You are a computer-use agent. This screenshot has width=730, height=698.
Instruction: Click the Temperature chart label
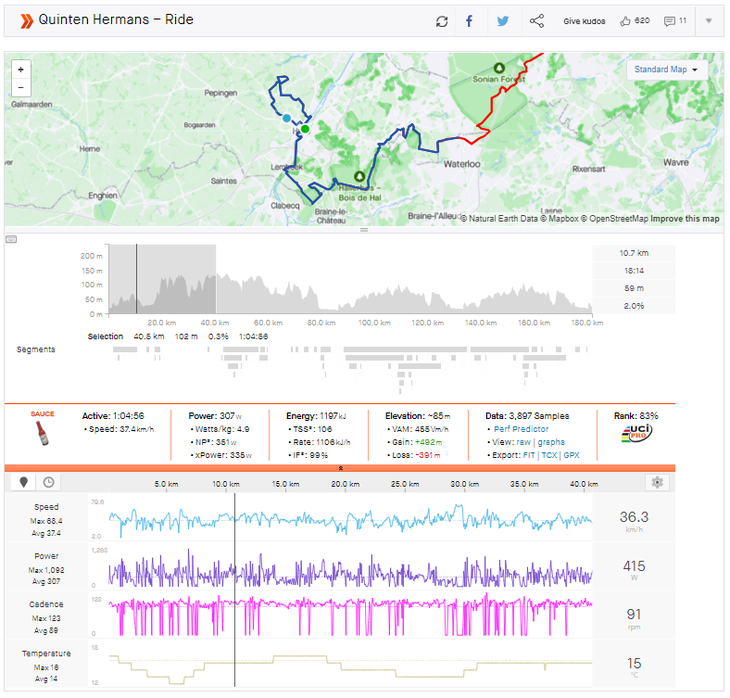pyautogui.click(x=46, y=653)
